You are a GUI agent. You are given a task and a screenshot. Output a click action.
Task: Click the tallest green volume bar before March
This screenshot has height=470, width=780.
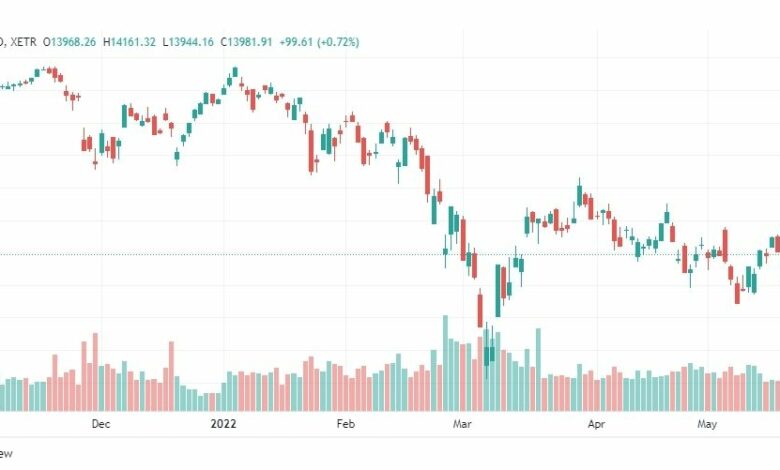tap(445, 363)
